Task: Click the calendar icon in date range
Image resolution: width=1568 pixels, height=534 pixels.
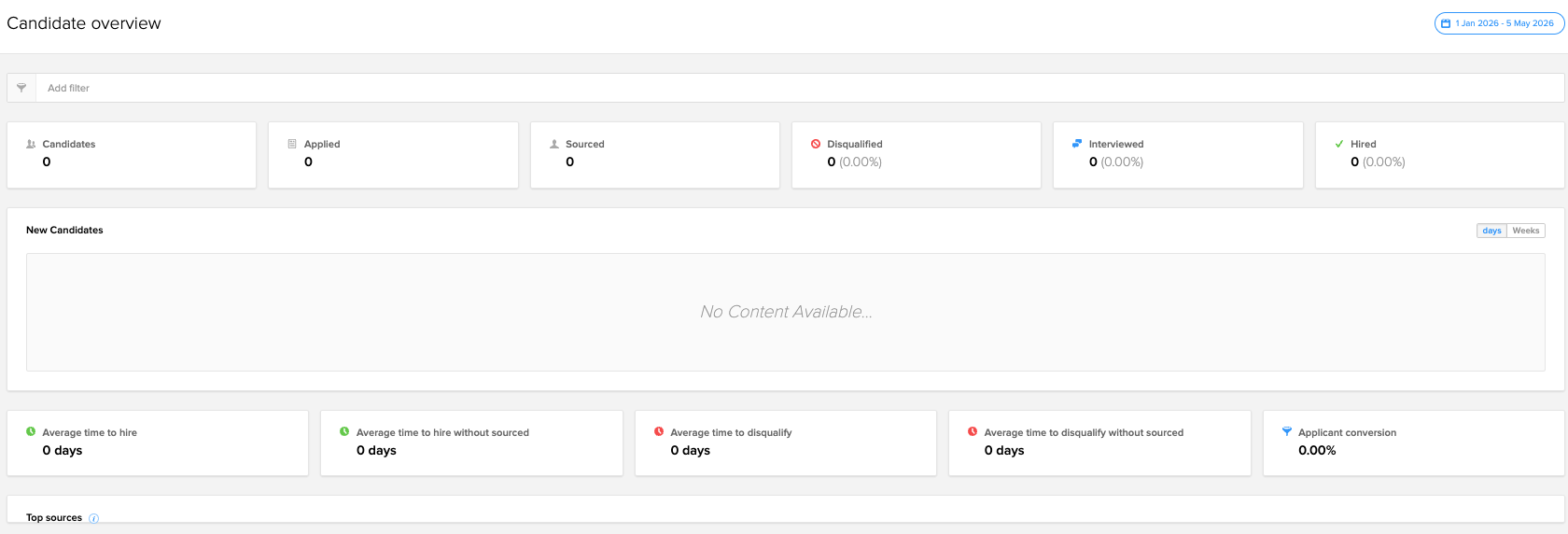Action: [1446, 23]
